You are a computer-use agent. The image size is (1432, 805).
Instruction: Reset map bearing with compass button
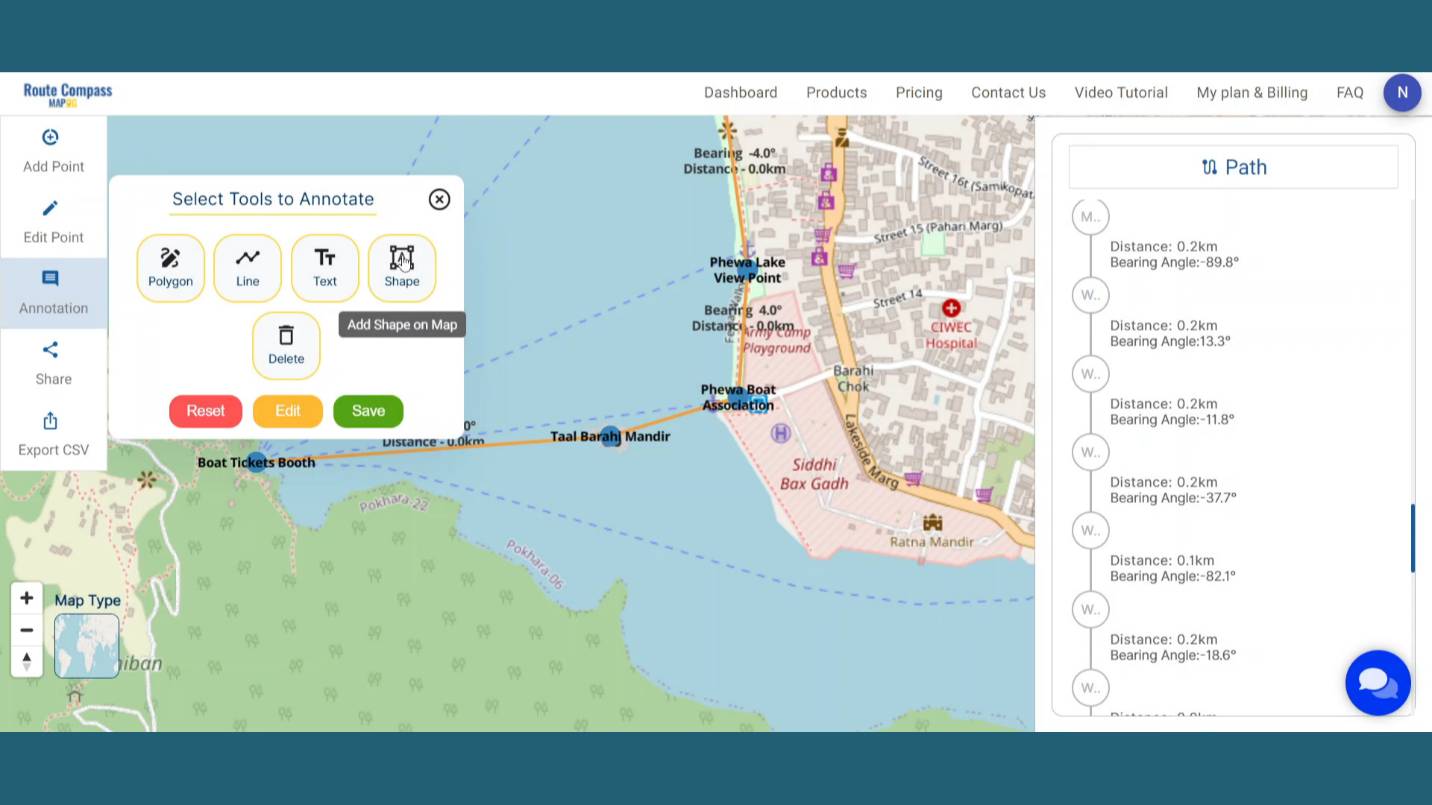pyautogui.click(x=27, y=661)
